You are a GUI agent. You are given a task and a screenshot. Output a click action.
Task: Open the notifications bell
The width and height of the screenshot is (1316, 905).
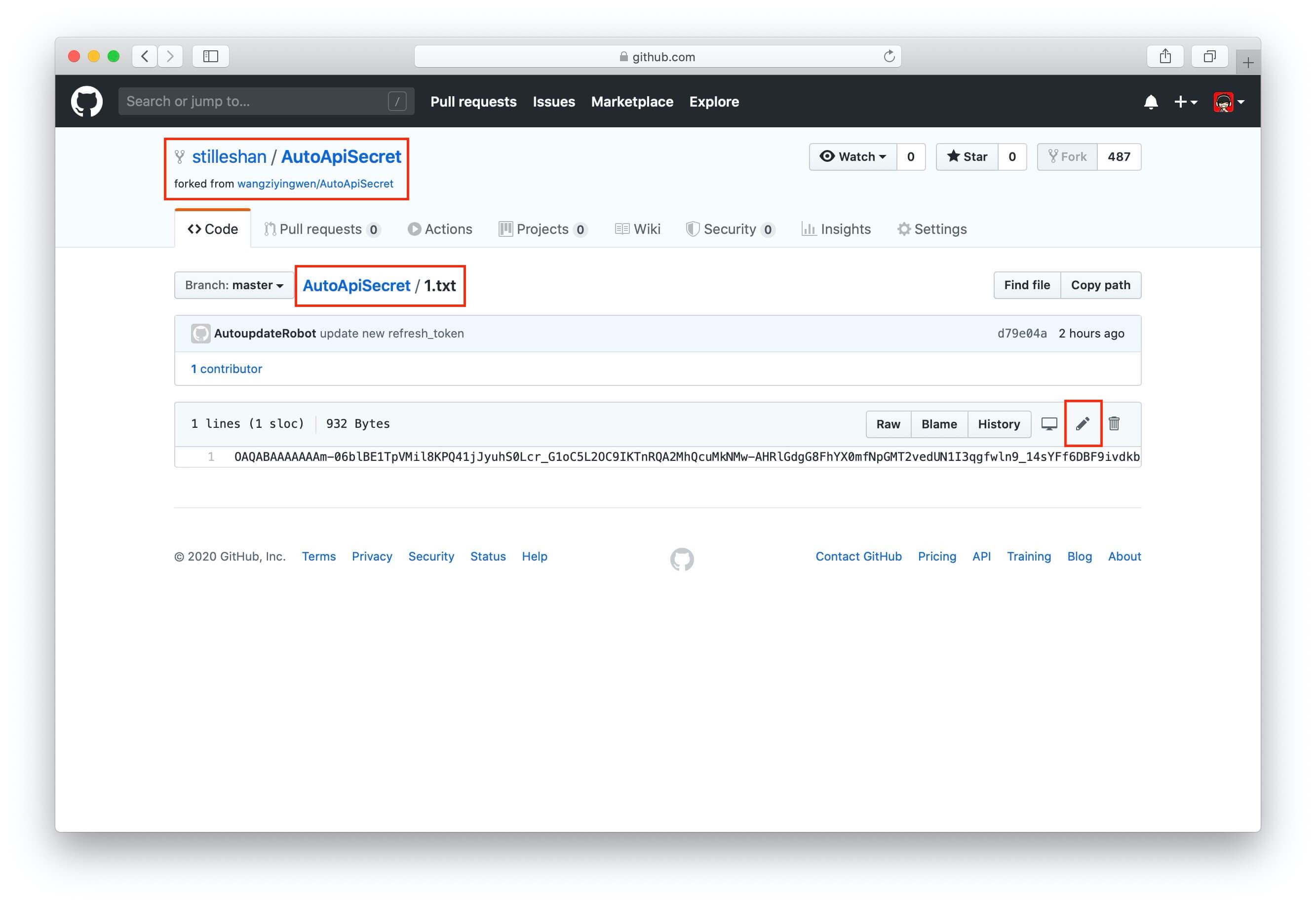(1151, 102)
